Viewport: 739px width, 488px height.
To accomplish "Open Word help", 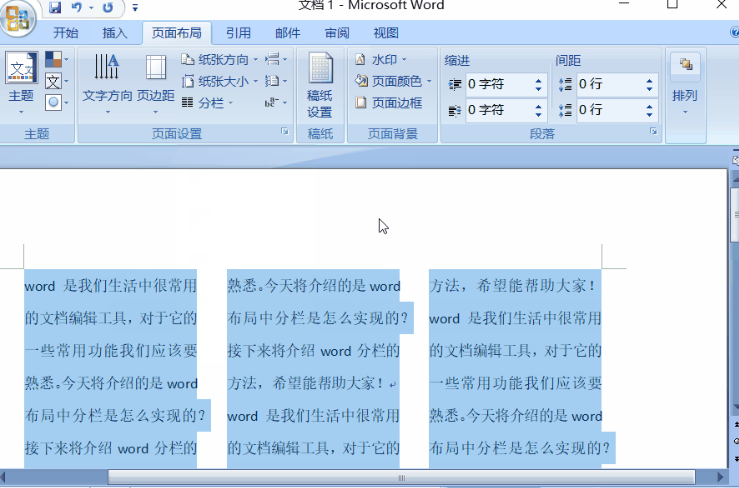I will 734,33.
